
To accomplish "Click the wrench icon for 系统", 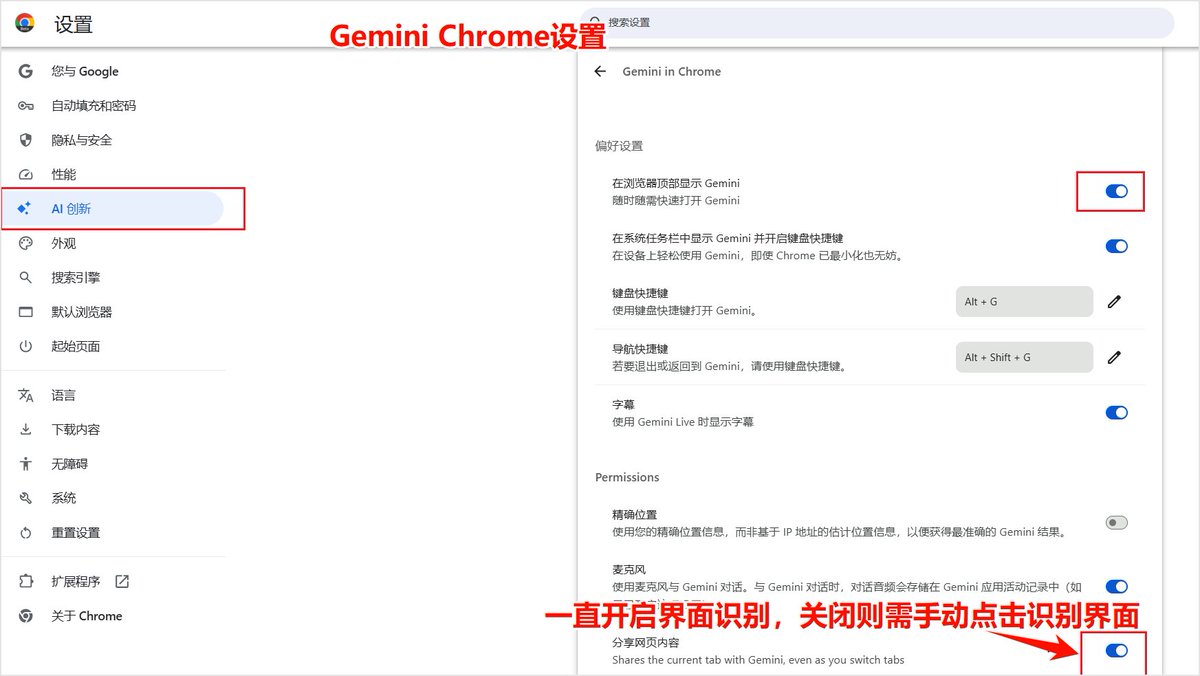I will click(26, 498).
